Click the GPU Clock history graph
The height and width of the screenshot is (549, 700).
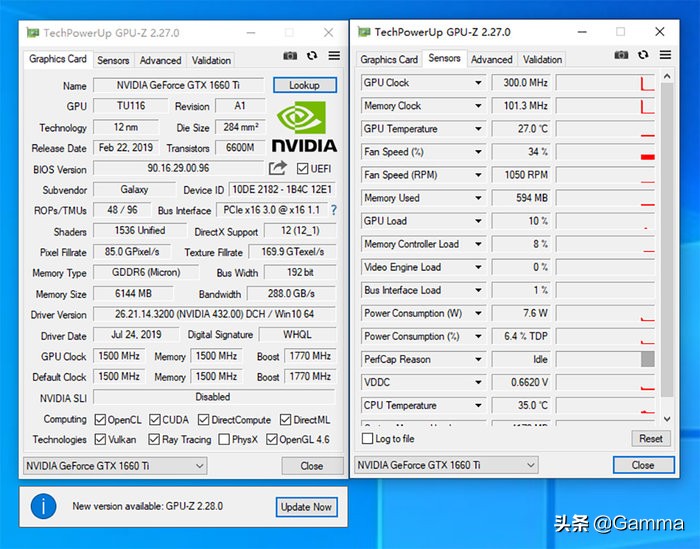605,83
